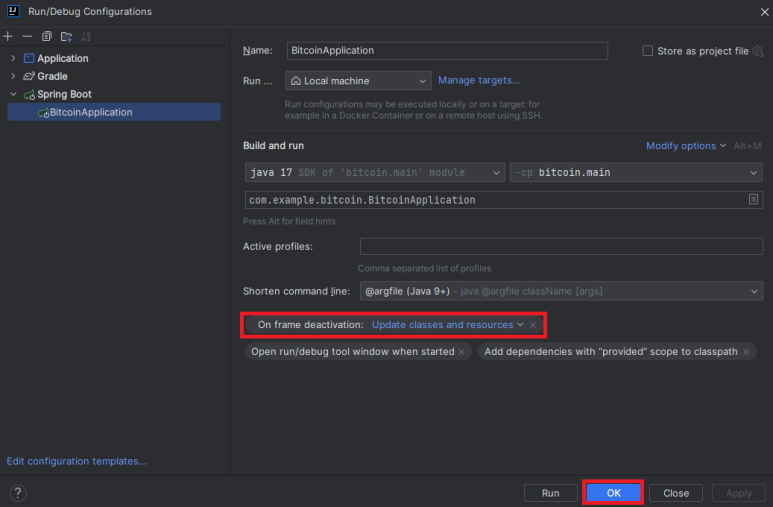Open the Update classes and resources dropdown
Viewport: 773px width, 507px height.
447,325
